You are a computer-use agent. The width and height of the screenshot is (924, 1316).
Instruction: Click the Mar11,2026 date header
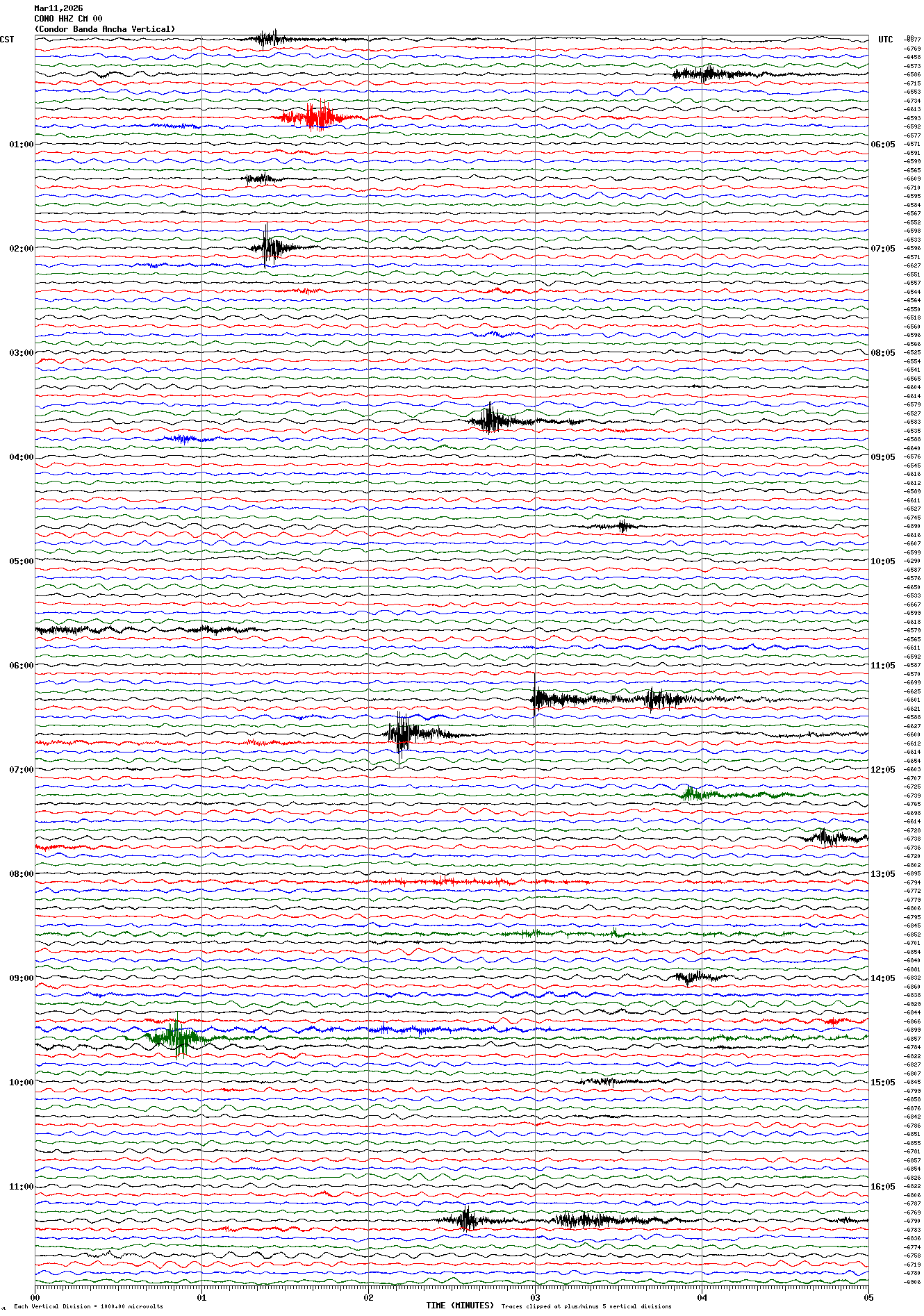pos(58,8)
